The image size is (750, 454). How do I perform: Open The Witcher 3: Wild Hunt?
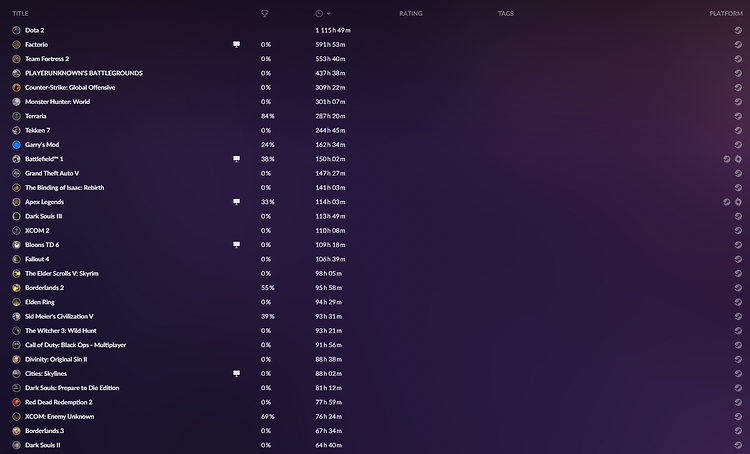click(x=61, y=331)
